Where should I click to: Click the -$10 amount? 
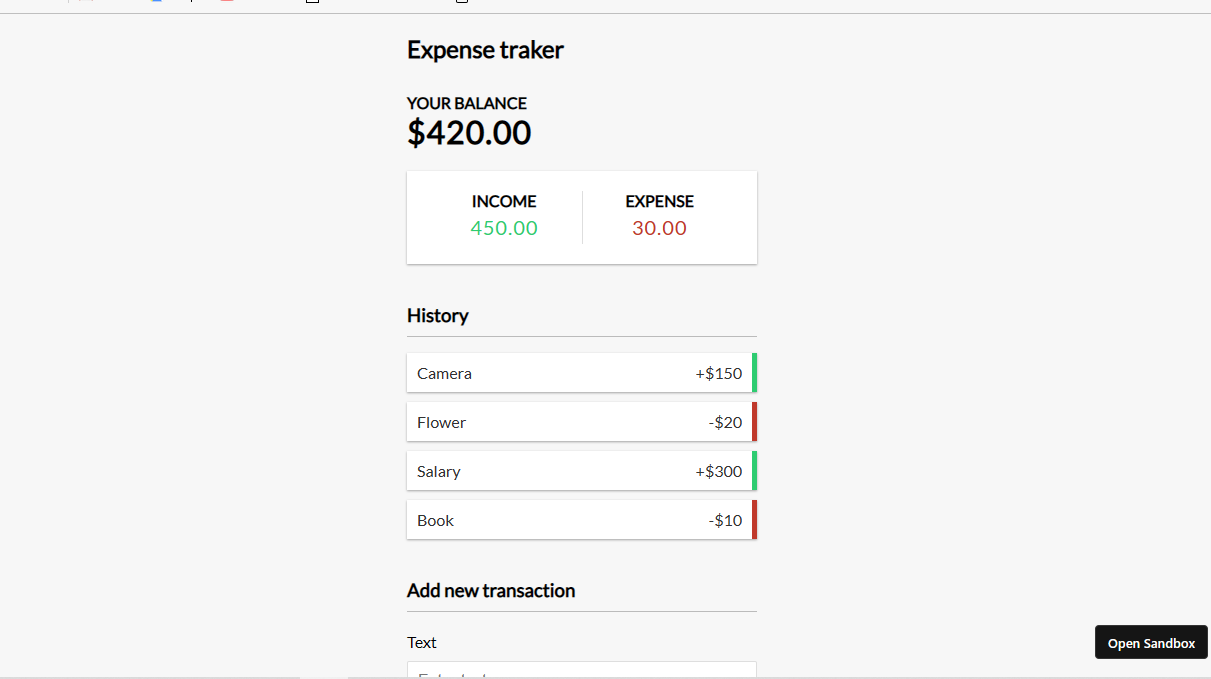(725, 520)
